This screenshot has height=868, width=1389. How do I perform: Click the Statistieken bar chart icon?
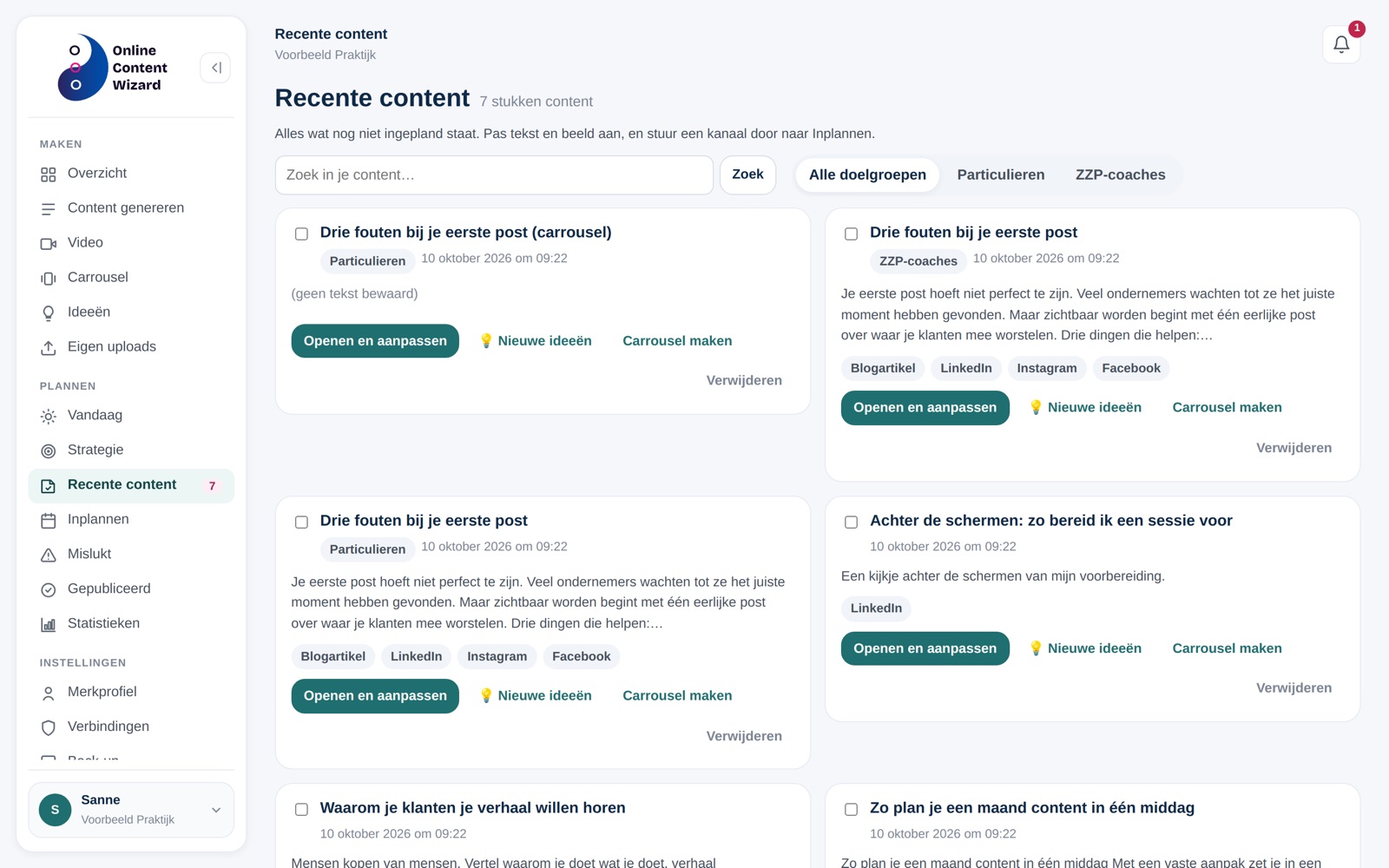[49, 625]
